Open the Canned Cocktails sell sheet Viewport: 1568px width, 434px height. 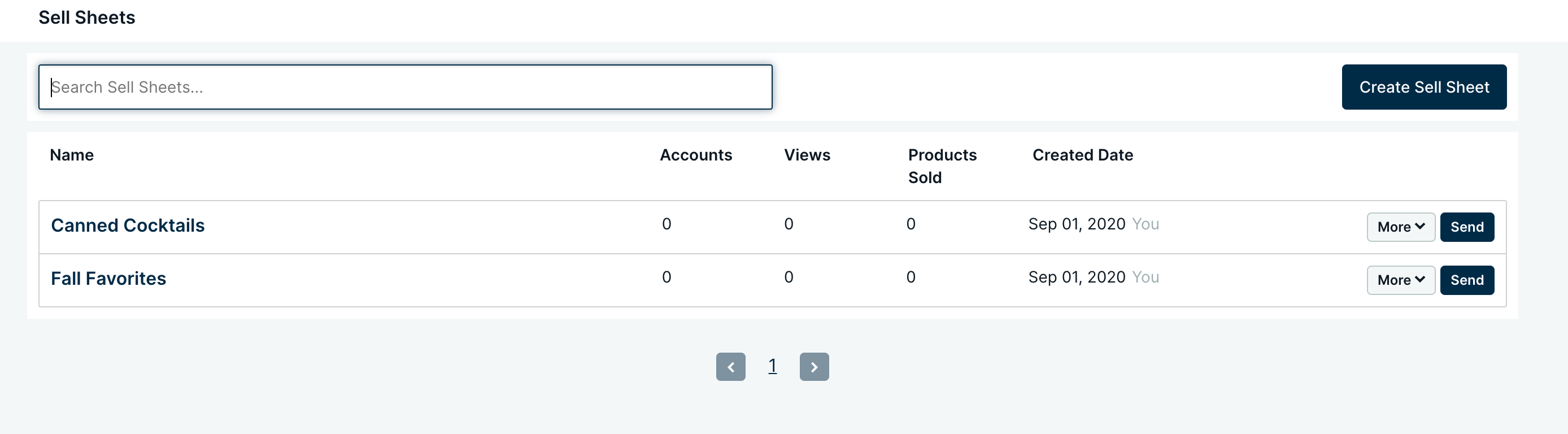pyautogui.click(x=128, y=225)
